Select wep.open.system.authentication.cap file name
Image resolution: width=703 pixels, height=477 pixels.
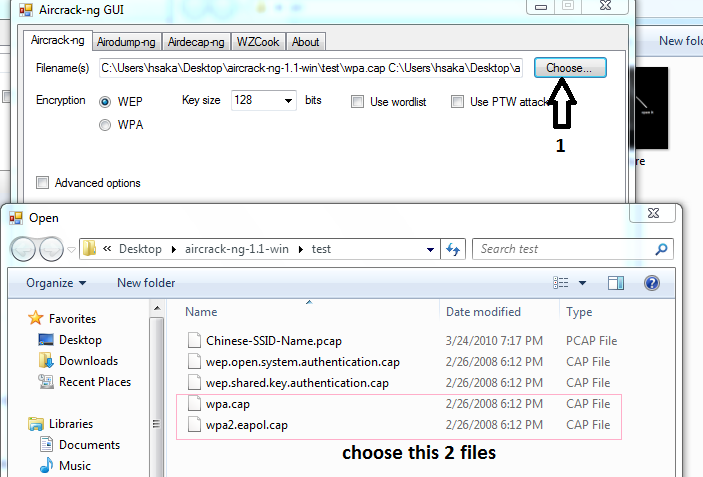303,362
